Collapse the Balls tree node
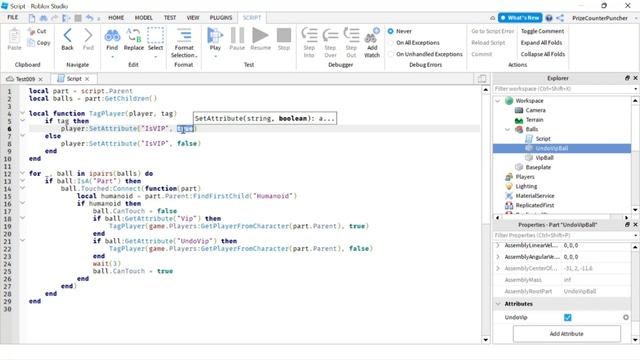 tap(507, 129)
